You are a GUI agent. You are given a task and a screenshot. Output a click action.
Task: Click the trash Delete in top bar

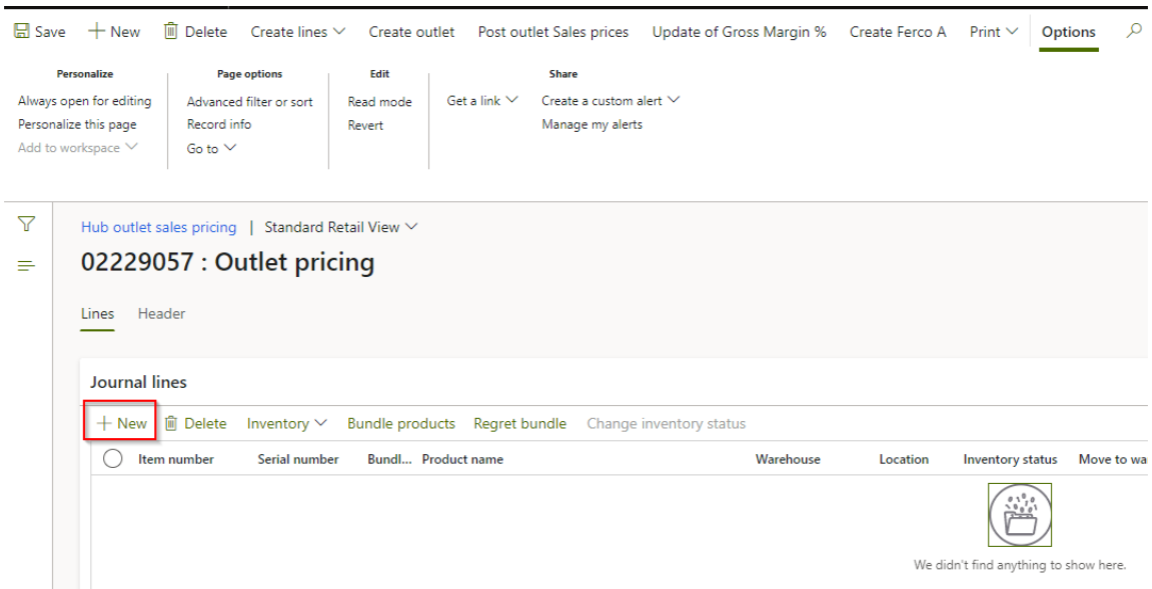pyautogui.click(x=171, y=32)
